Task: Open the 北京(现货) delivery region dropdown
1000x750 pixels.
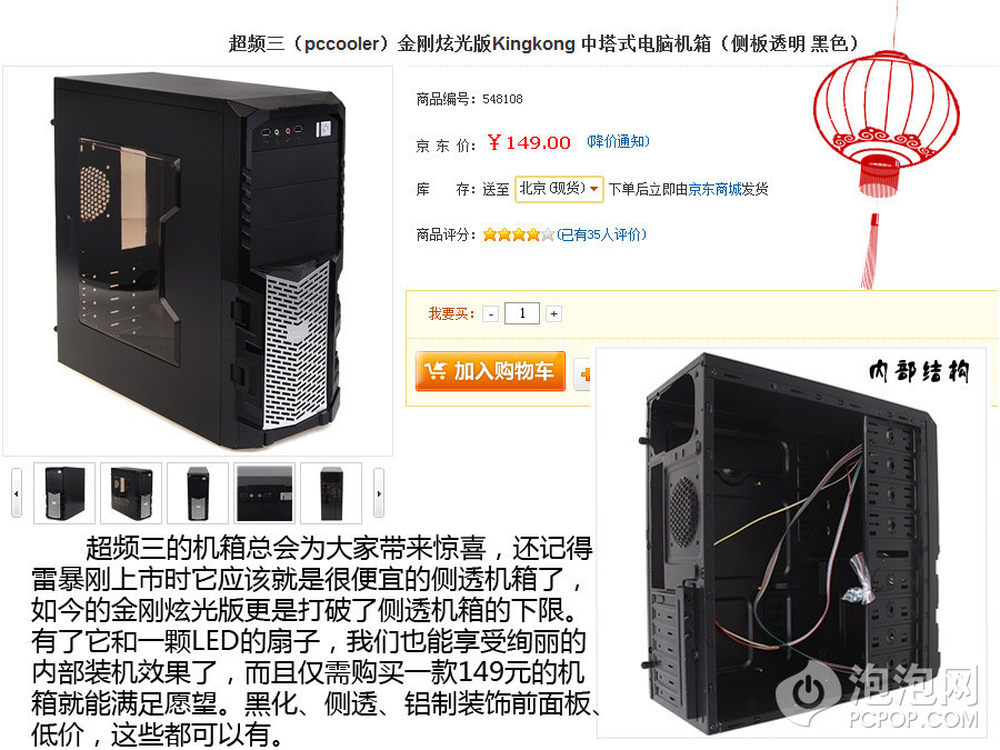Action: 559,189
